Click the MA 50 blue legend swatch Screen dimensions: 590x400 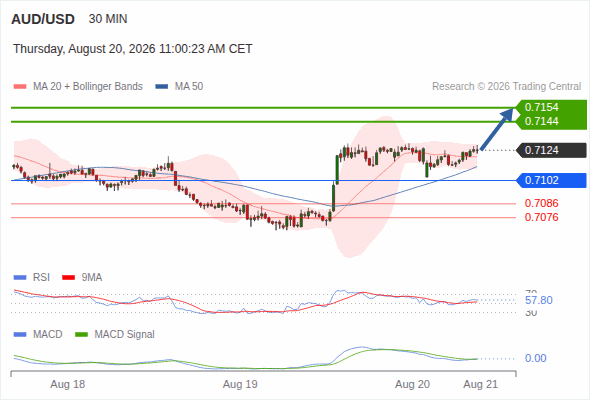coord(162,87)
